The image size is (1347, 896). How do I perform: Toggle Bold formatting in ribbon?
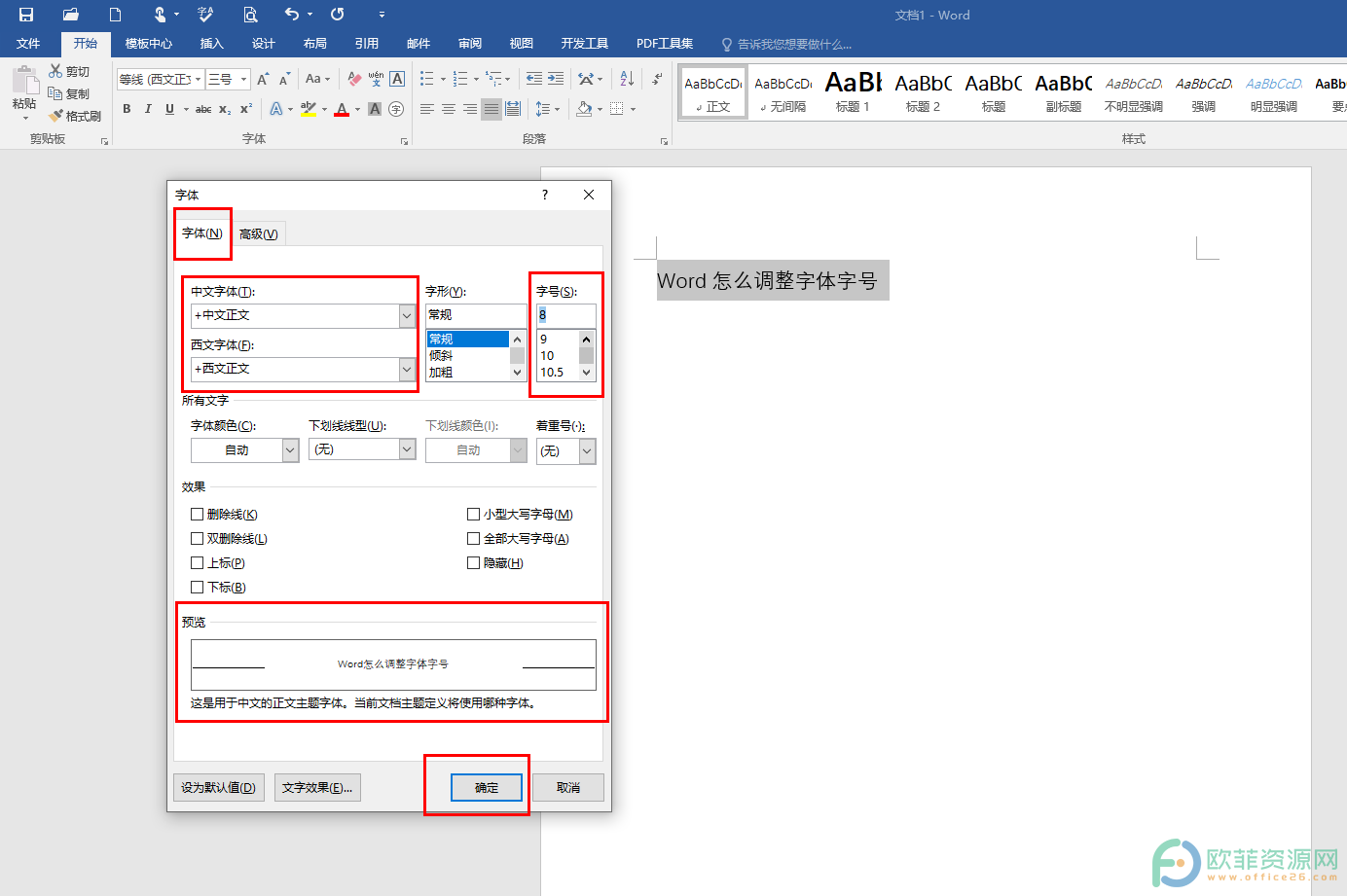(127, 109)
